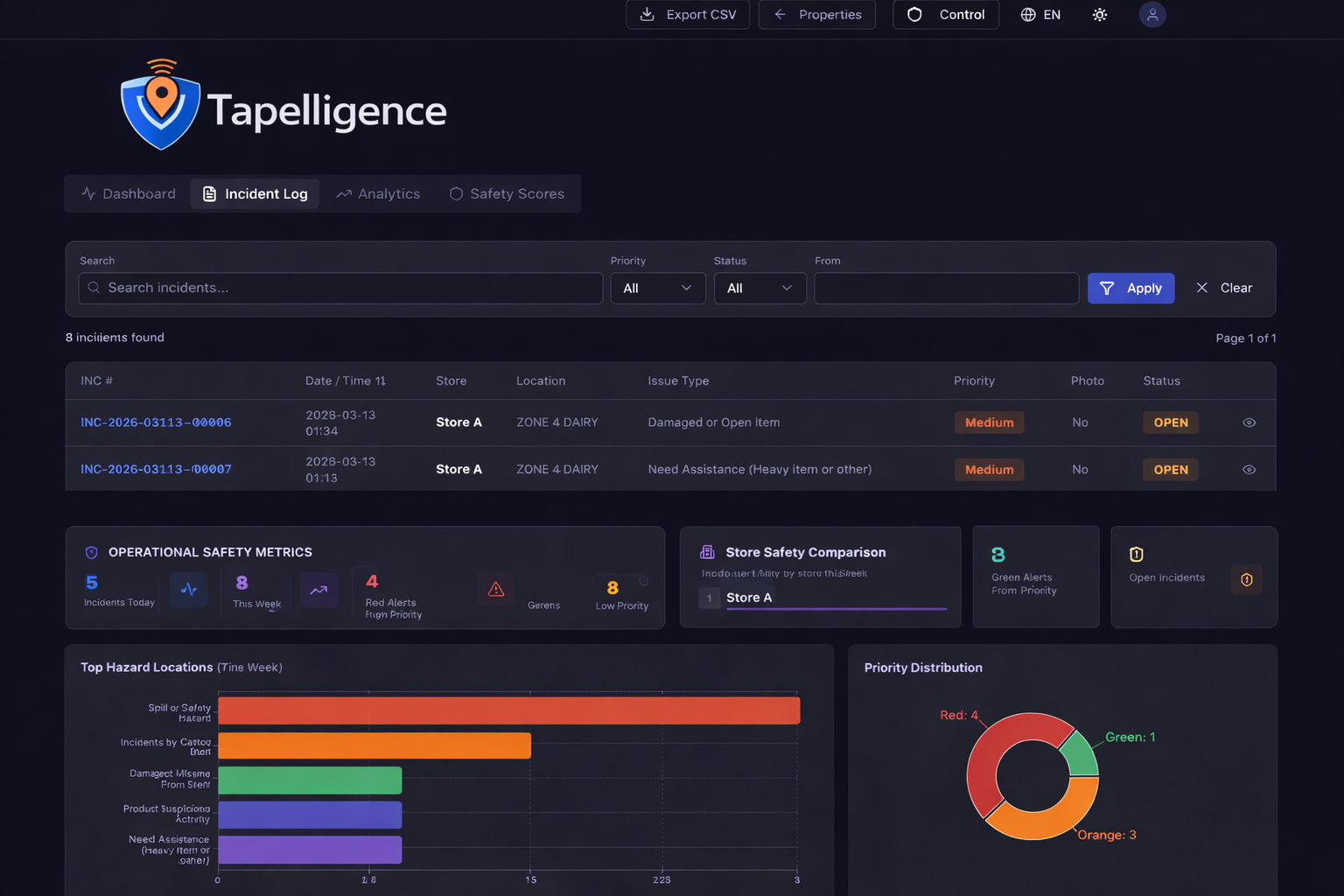The width and height of the screenshot is (1344, 896).
Task: Click the Store A progress bar
Action: point(836,608)
